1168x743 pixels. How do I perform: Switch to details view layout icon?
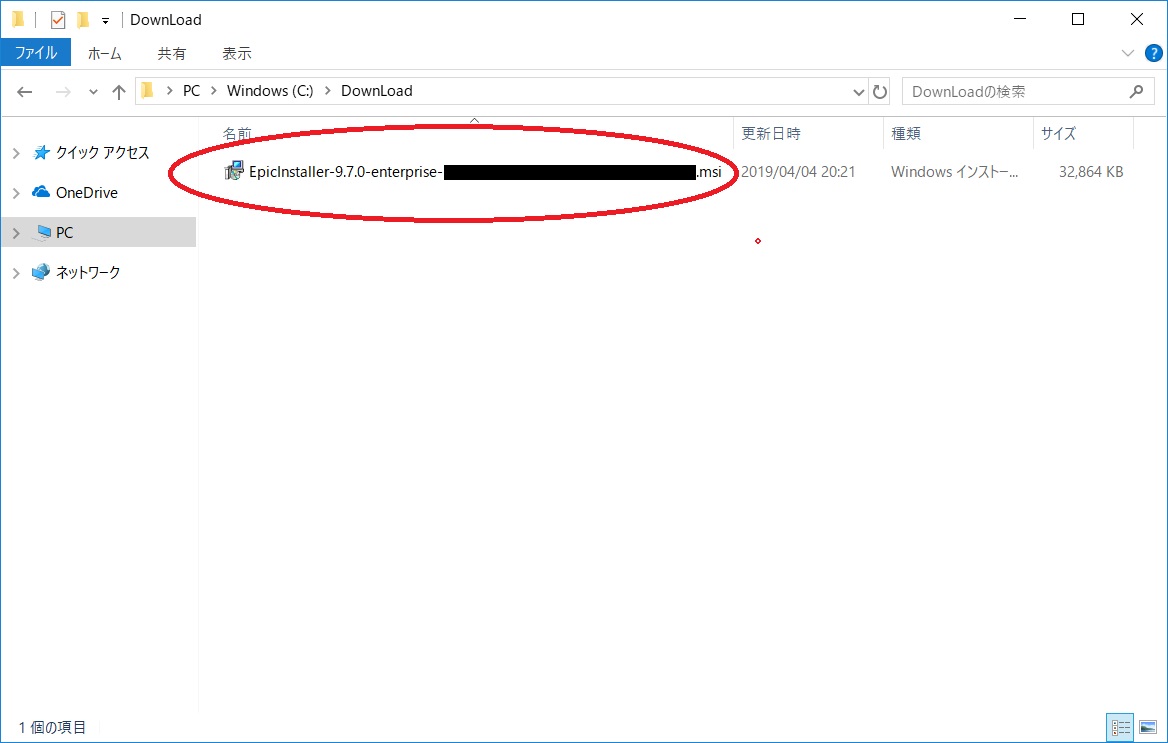coord(1120,727)
